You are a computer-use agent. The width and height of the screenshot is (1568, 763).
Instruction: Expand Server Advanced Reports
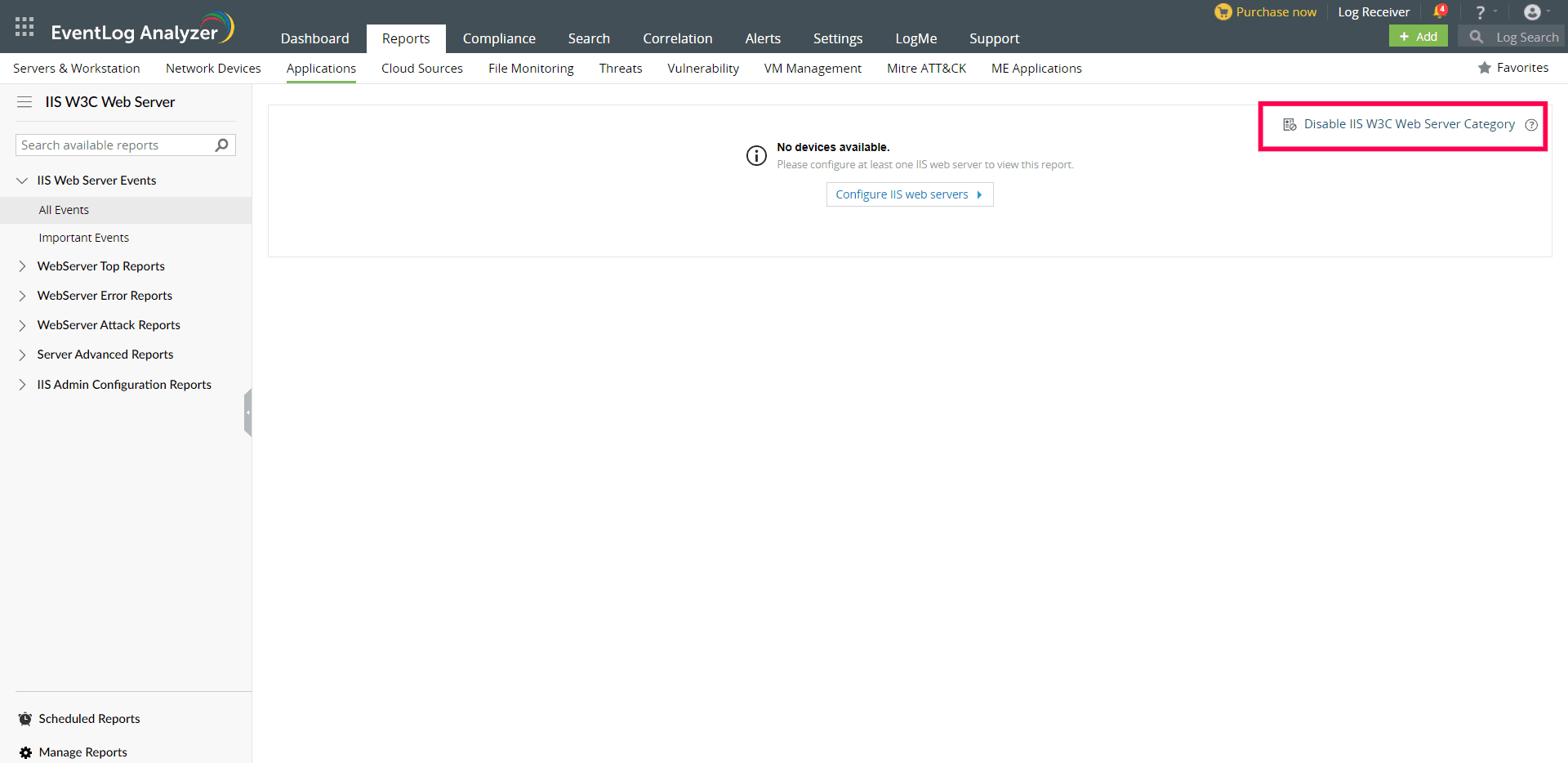pyautogui.click(x=22, y=355)
